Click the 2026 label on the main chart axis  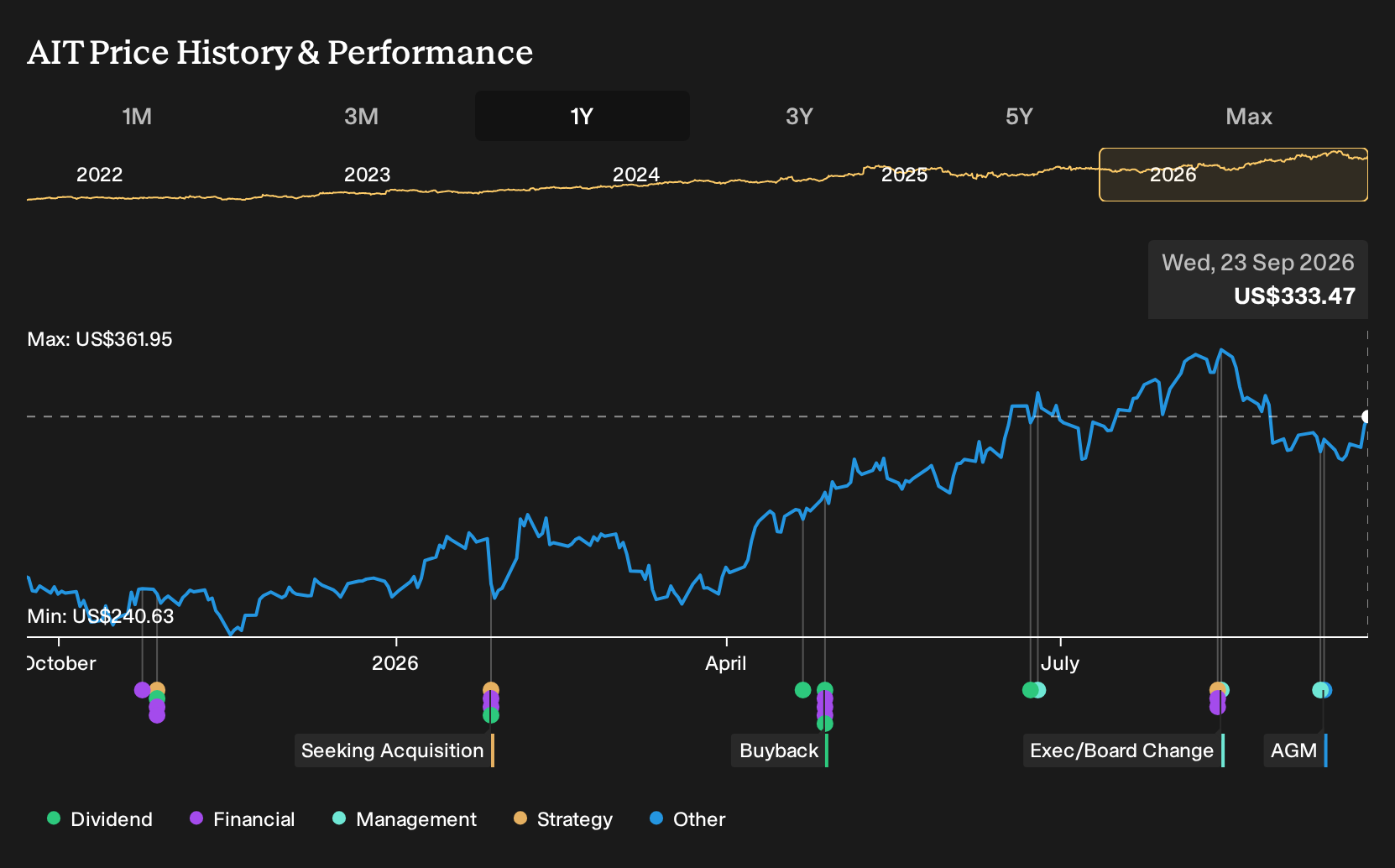394,663
